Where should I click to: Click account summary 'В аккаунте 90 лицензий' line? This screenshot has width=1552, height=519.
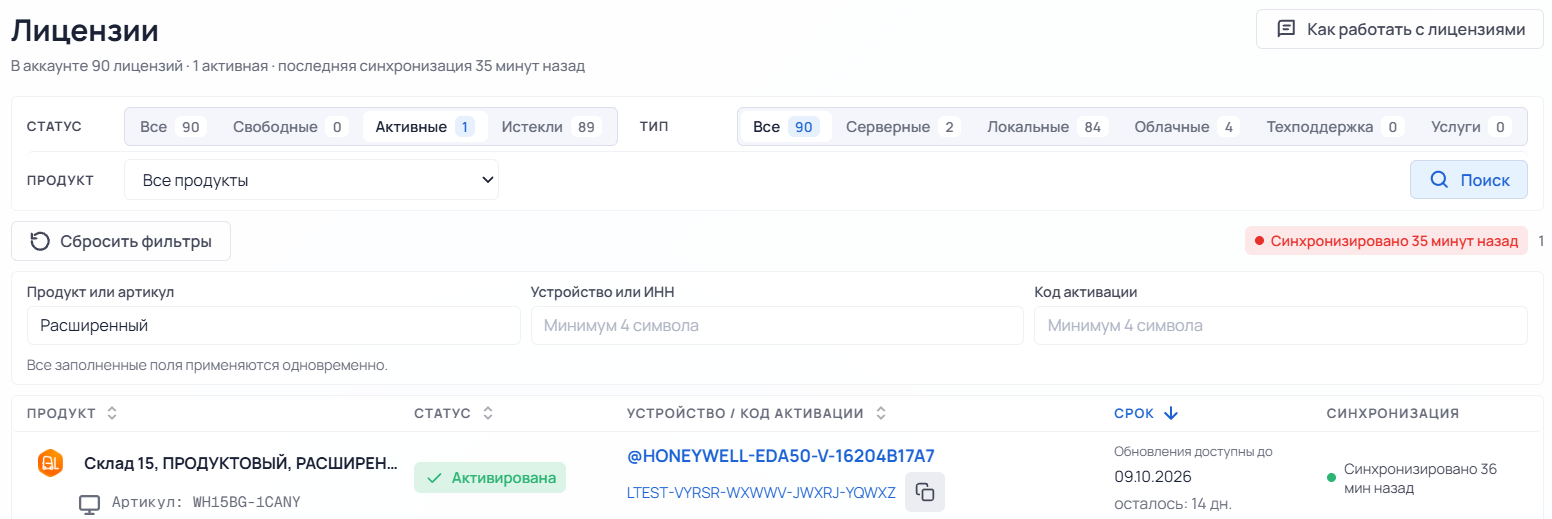pos(298,66)
